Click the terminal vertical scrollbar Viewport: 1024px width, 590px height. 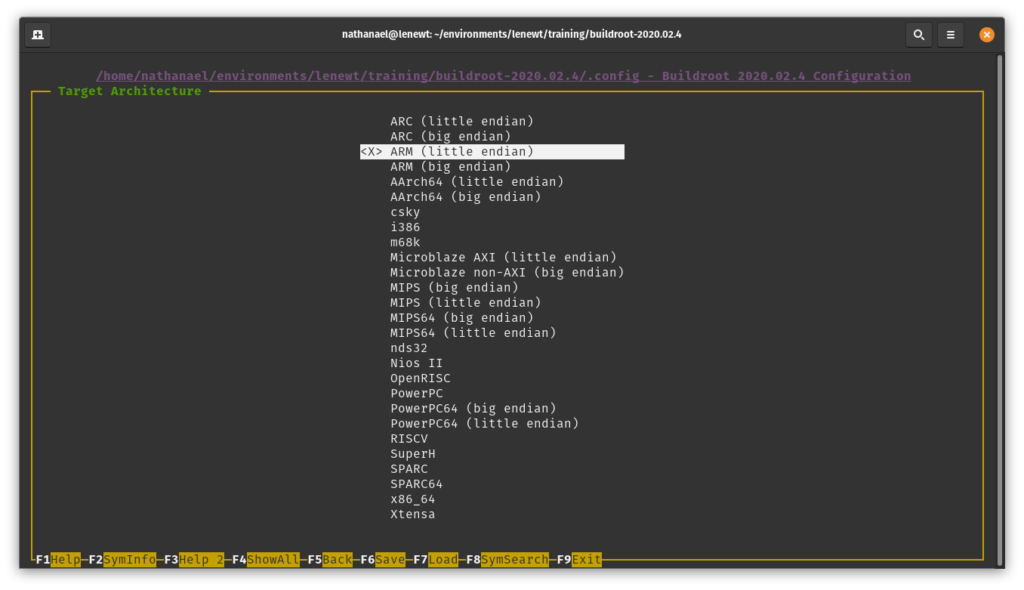[1000, 300]
